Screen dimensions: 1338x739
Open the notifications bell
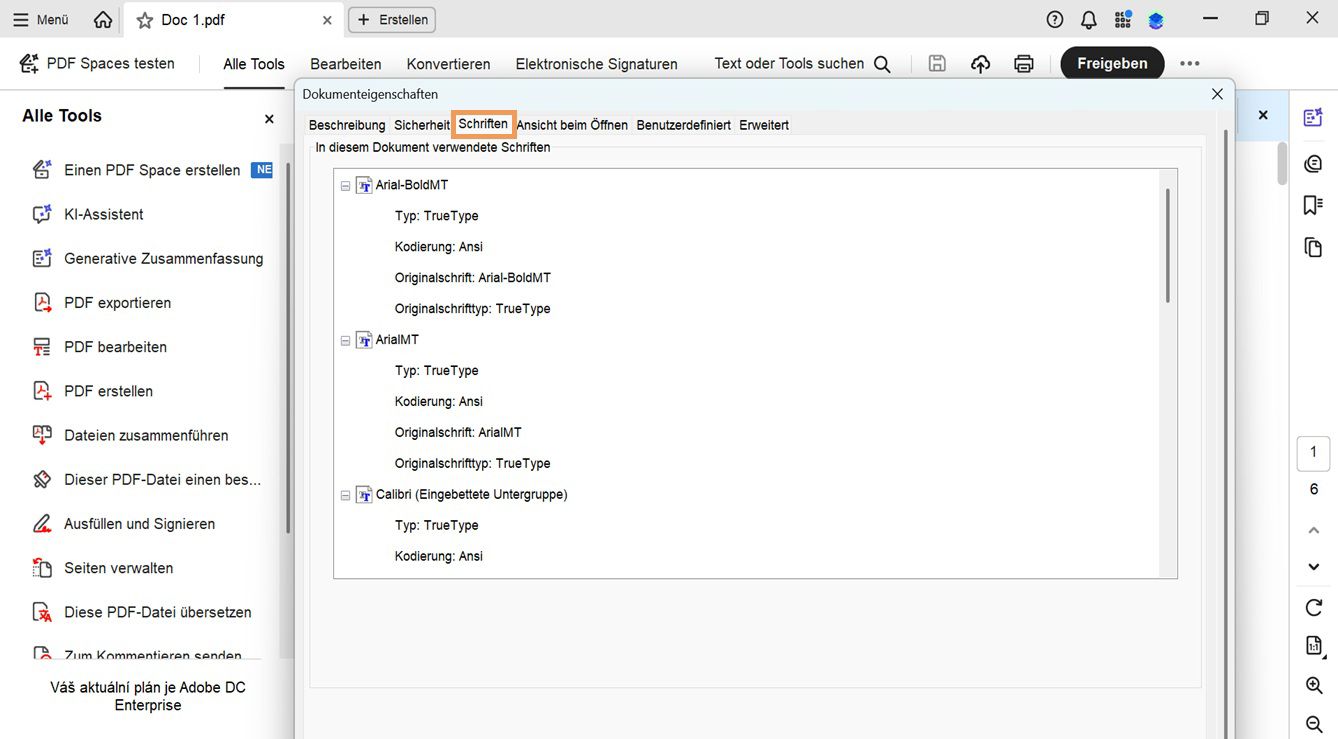click(1089, 20)
